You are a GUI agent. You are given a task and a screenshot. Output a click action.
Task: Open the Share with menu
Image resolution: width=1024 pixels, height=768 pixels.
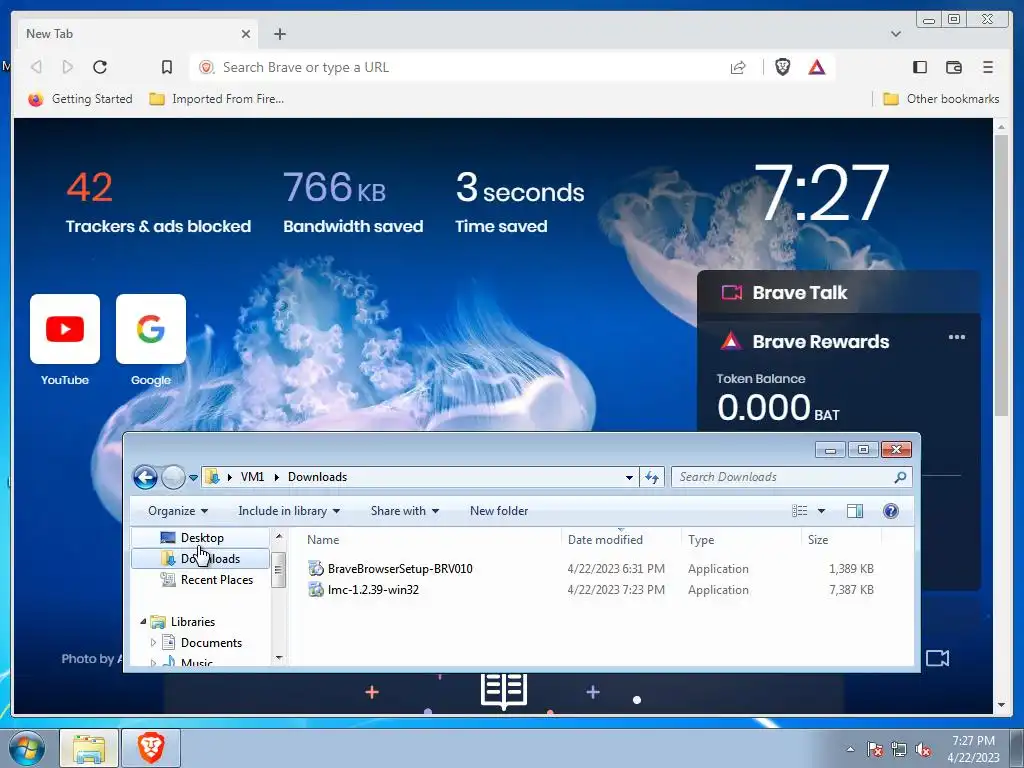(x=405, y=511)
